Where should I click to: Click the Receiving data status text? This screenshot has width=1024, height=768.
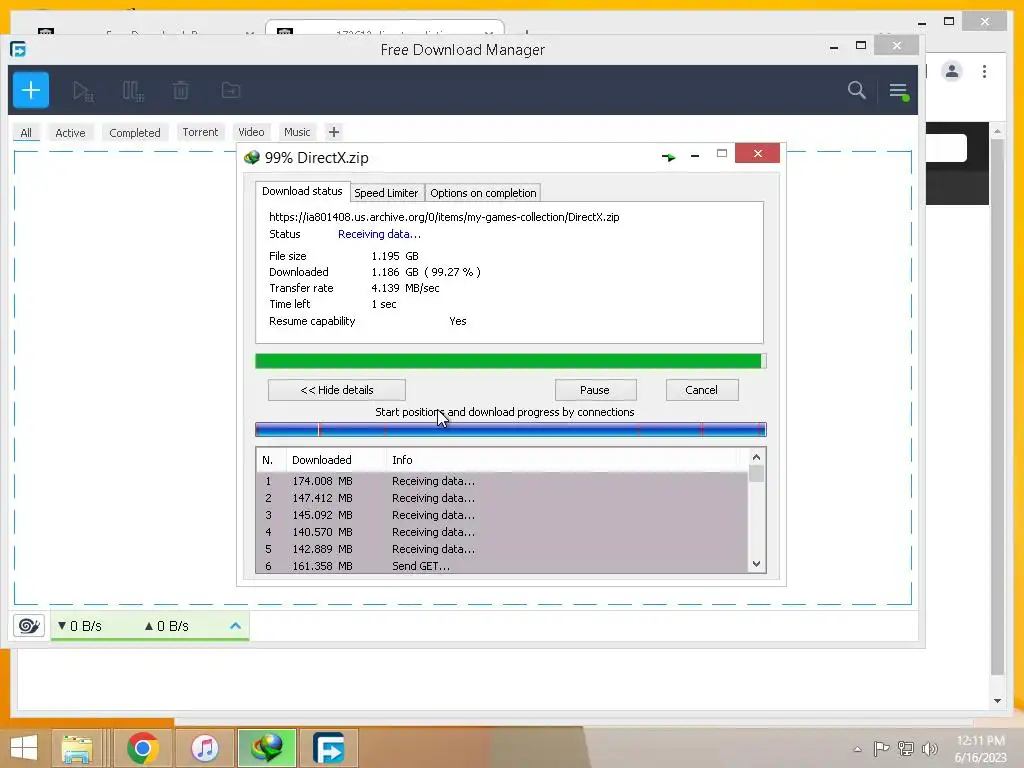tap(379, 234)
